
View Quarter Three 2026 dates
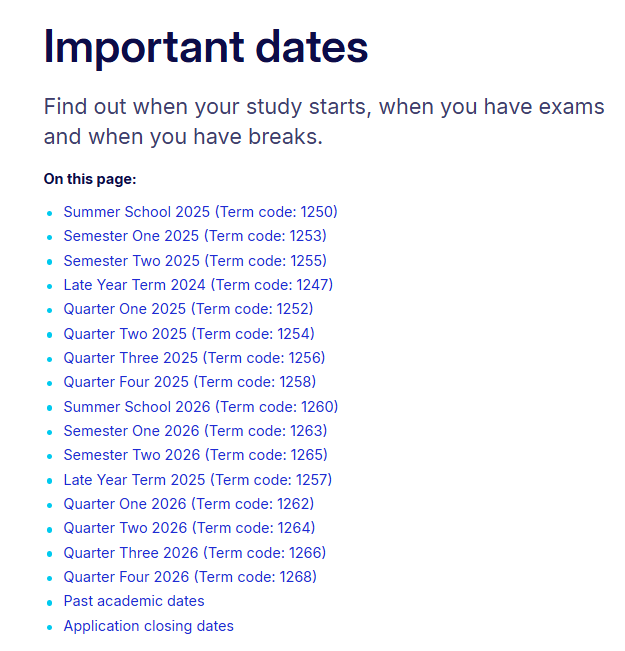194,553
